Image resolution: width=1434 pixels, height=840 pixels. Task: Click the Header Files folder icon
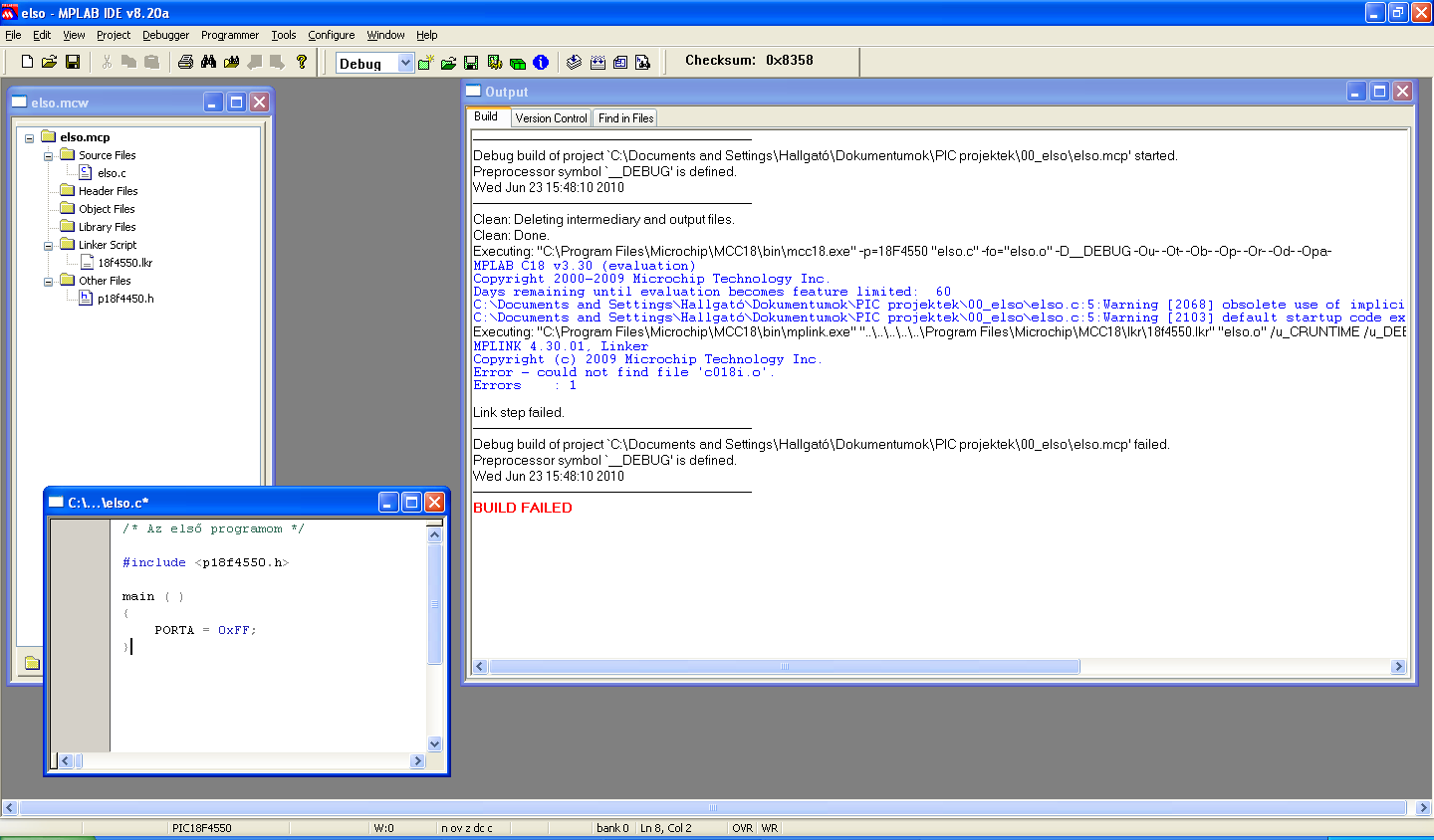point(68,190)
